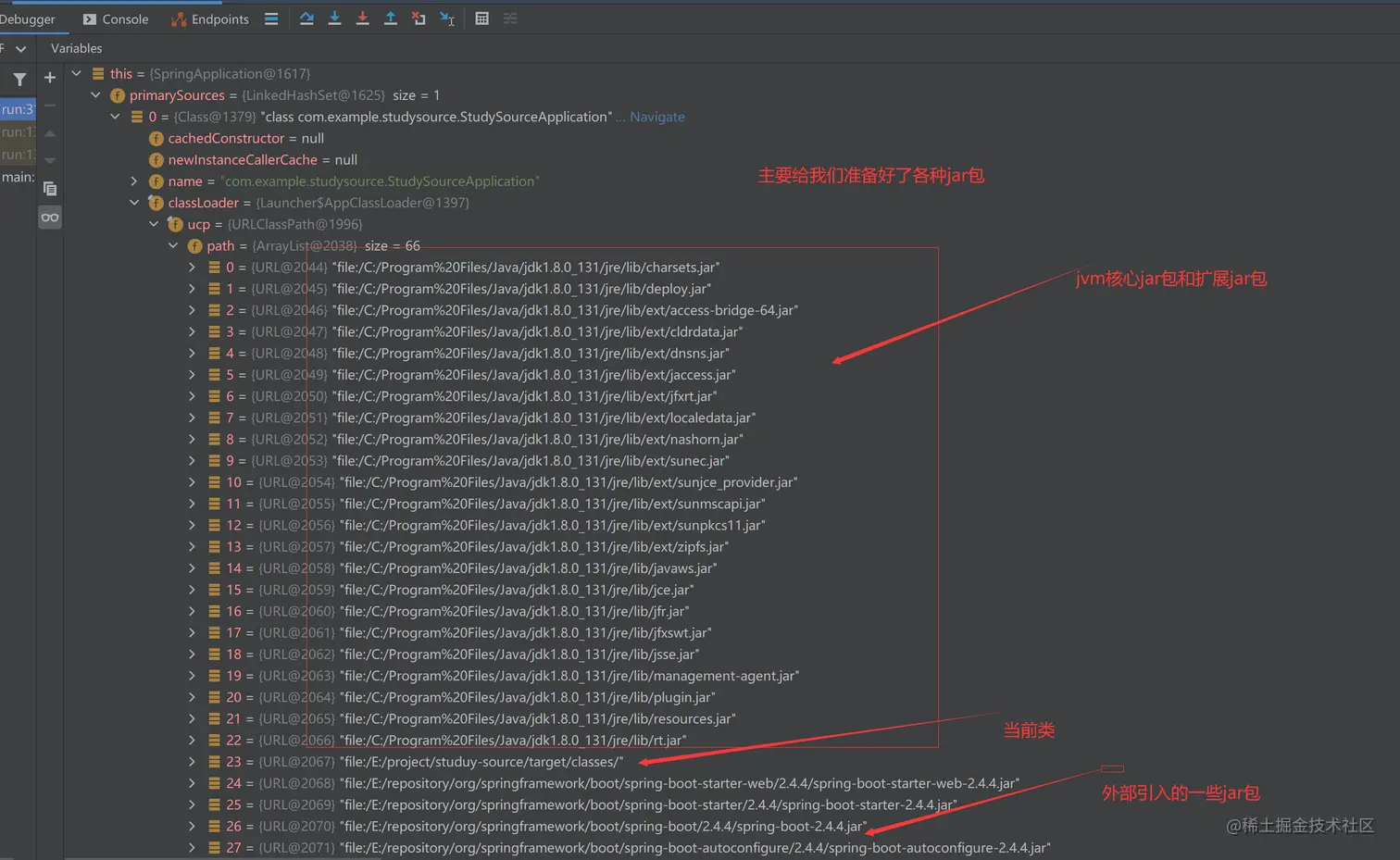Open the Debugger tab
1400x860 pixels.
pyautogui.click(x=28, y=19)
